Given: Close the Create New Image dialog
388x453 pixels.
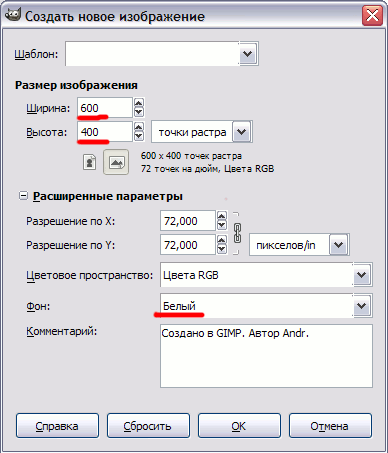Looking at the screenshot, I should [x=372, y=15].
